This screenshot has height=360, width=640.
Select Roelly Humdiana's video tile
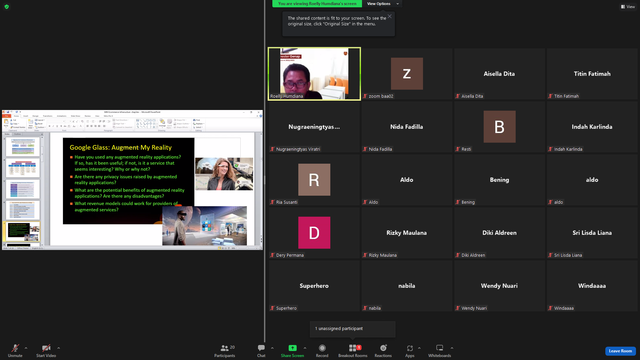pos(314,74)
